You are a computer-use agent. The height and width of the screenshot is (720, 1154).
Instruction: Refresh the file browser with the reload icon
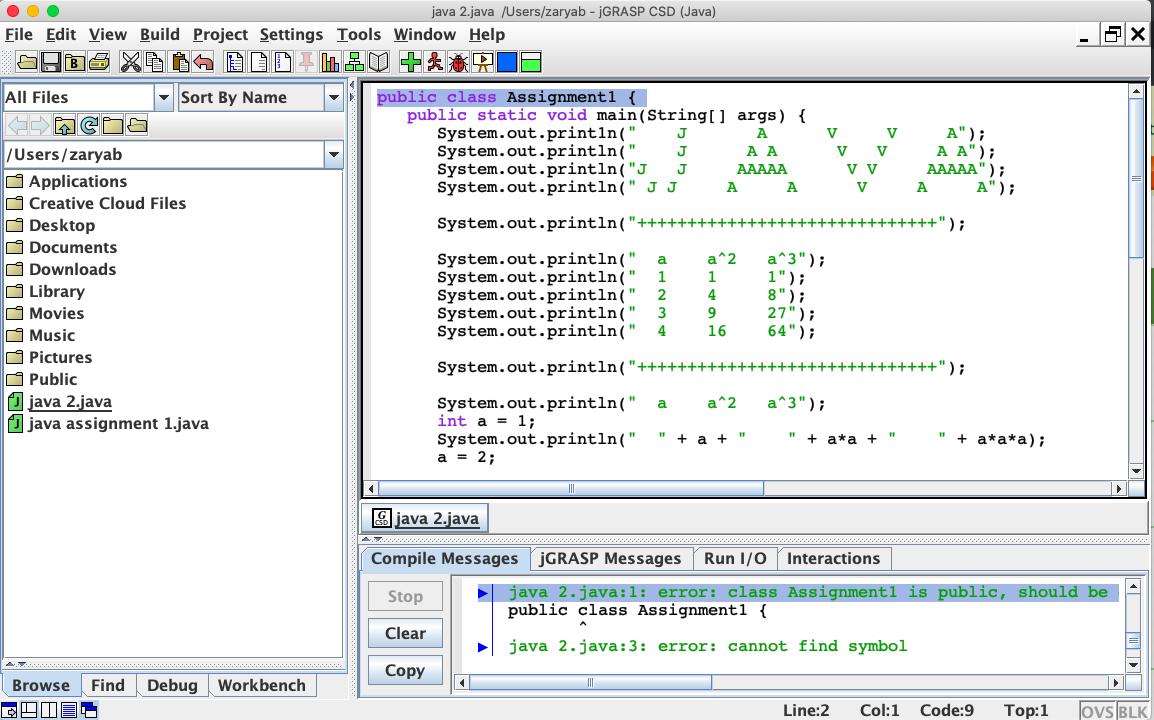point(89,126)
